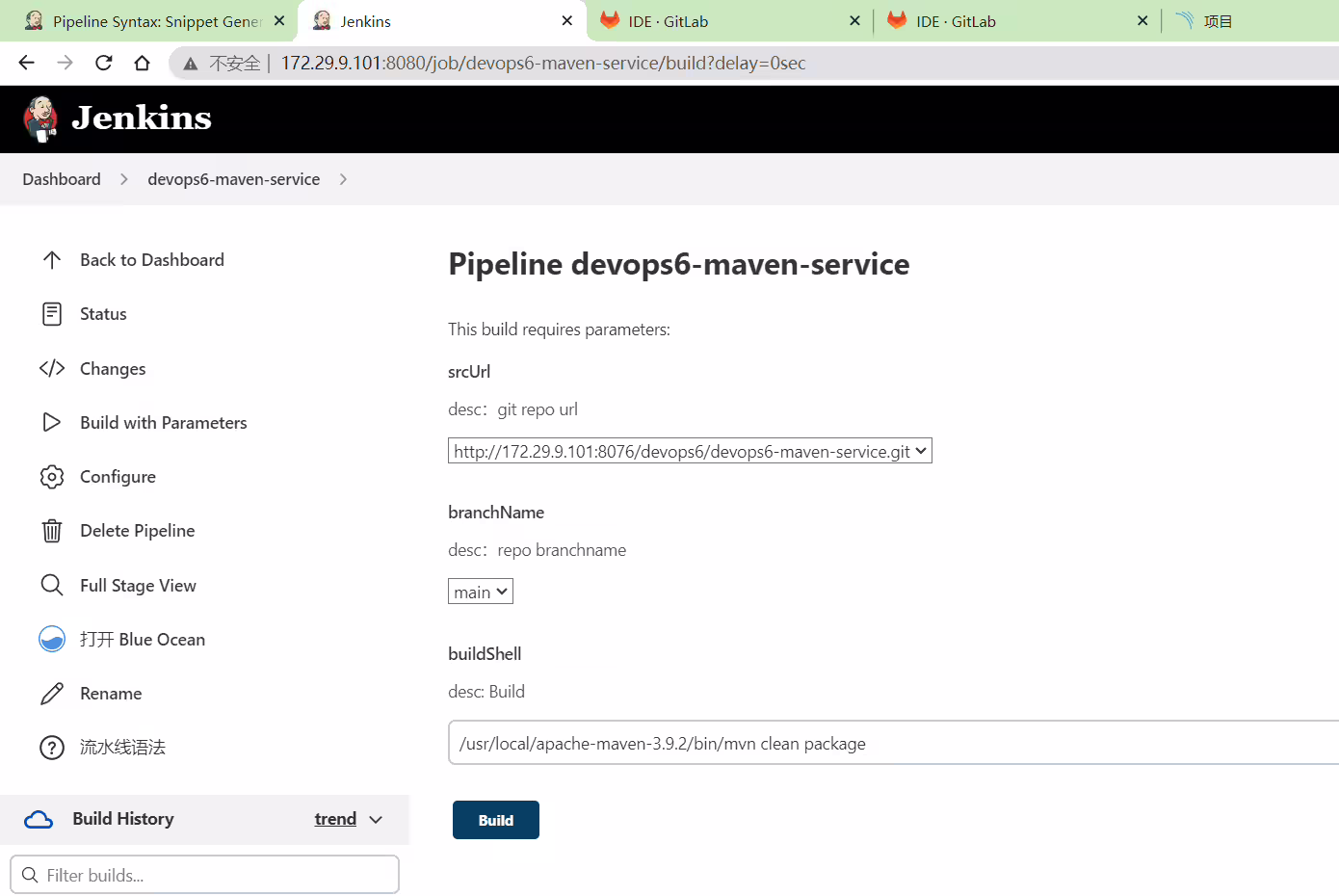The width and height of the screenshot is (1339, 896).
Task: Close the second IDE · GitLab tab
Action: [1142, 20]
